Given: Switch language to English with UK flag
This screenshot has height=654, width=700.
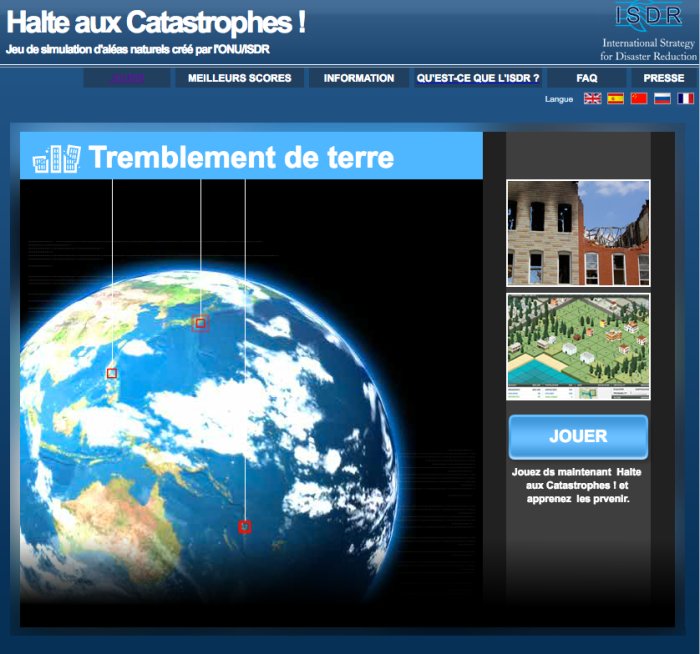Looking at the screenshot, I should 592,99.
